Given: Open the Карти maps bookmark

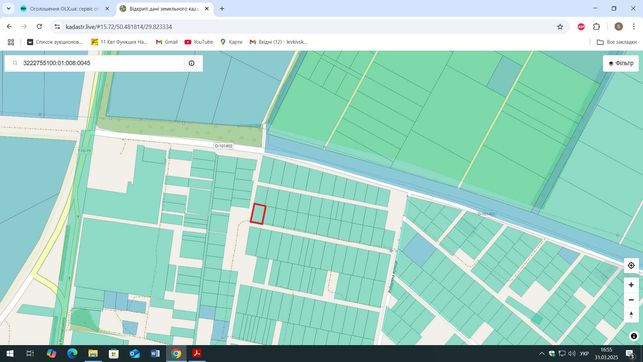Looking at the screenshot, I should point(231,42).
